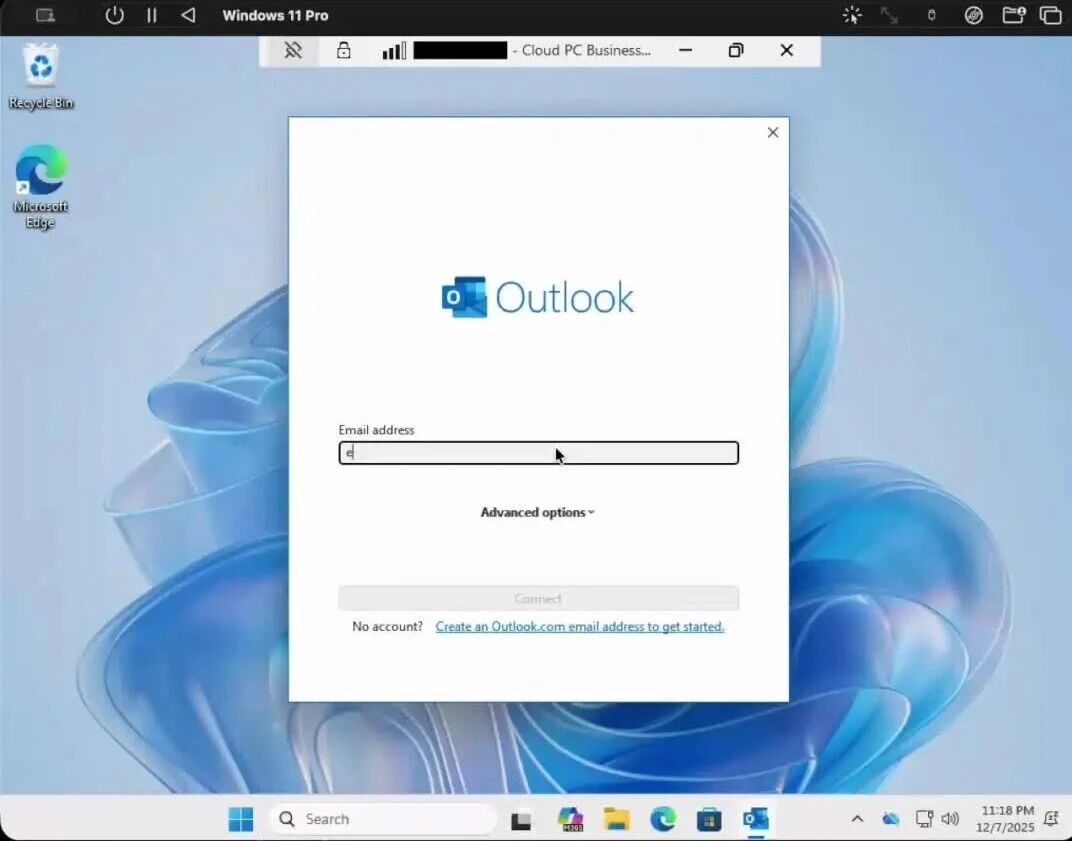
Task: Open the notification bell in the taskbar
Action: pyautogui.click(x=1051, y=818)
